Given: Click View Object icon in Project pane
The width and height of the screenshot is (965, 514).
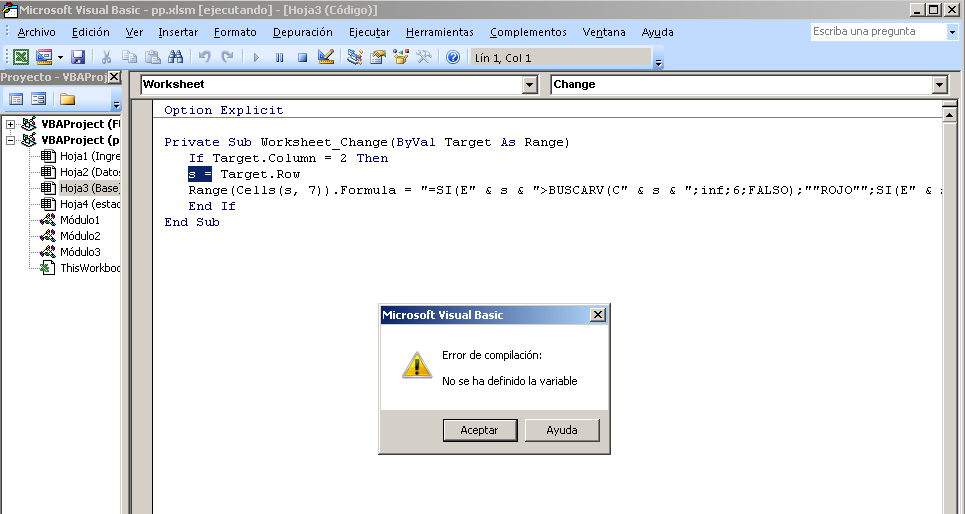Looking at the screenshot, I should click(38, 99).
